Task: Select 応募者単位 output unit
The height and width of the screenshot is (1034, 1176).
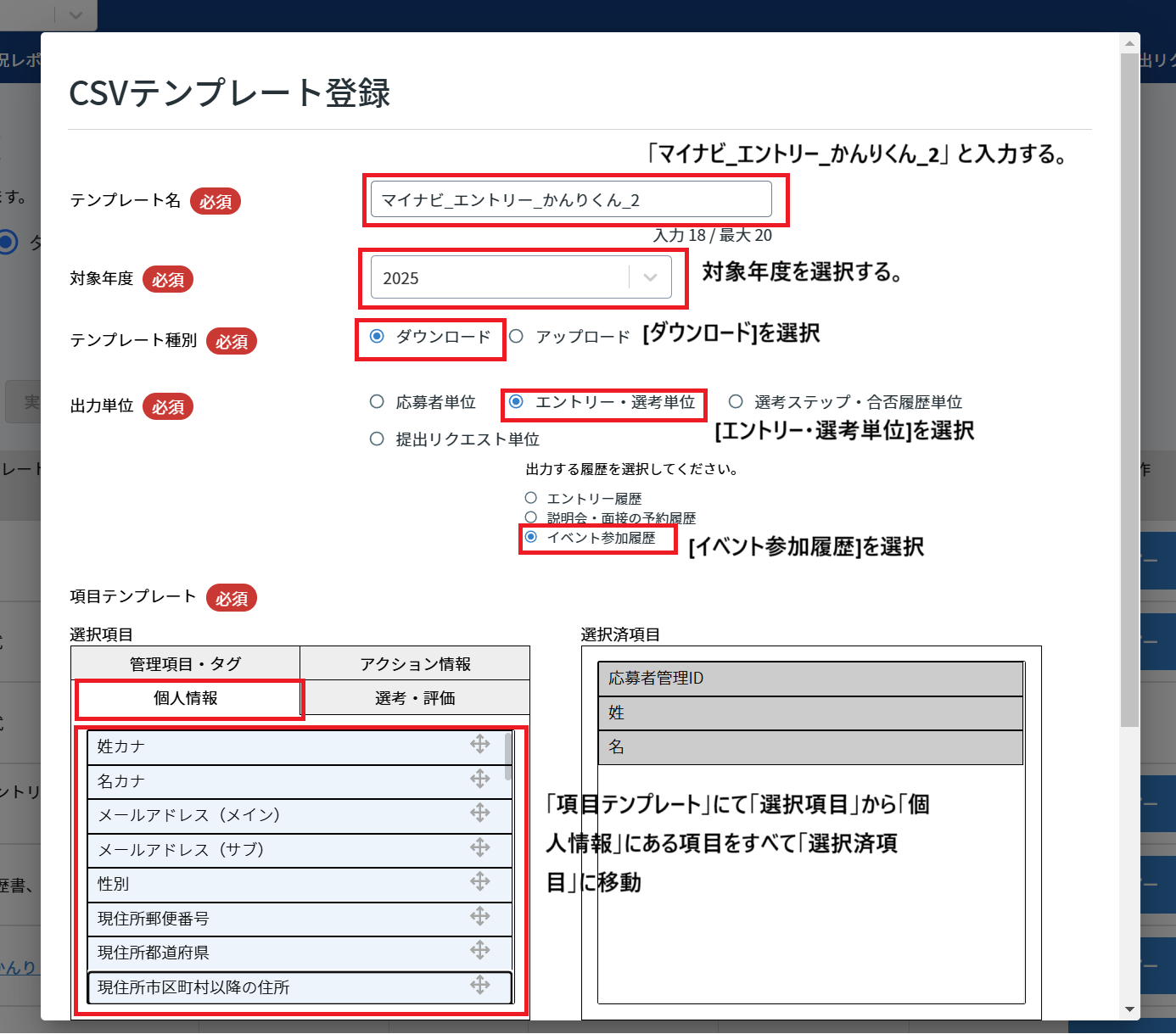Action: tap(378, 402)
